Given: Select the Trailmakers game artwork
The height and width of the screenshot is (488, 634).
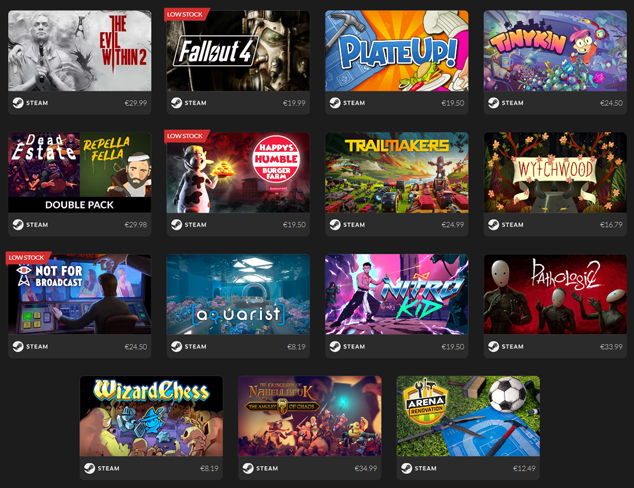Looking at the screenshot, I should [x=397, y=172].
